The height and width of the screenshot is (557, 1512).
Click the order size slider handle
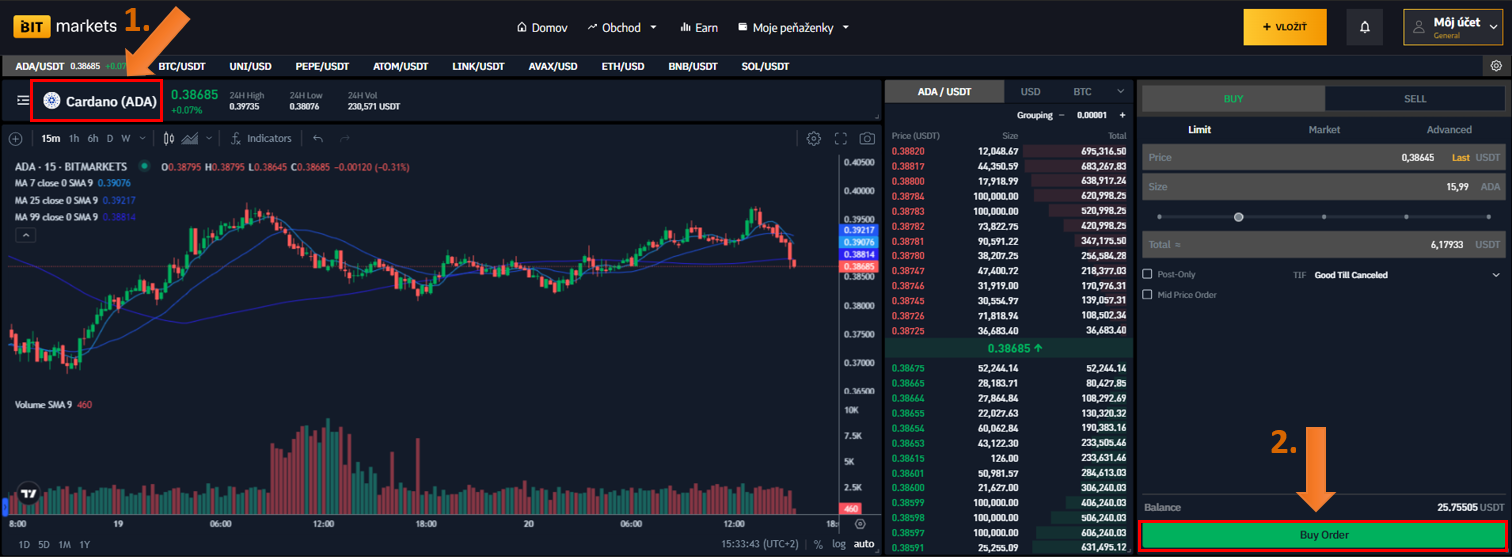point(1239,216)
